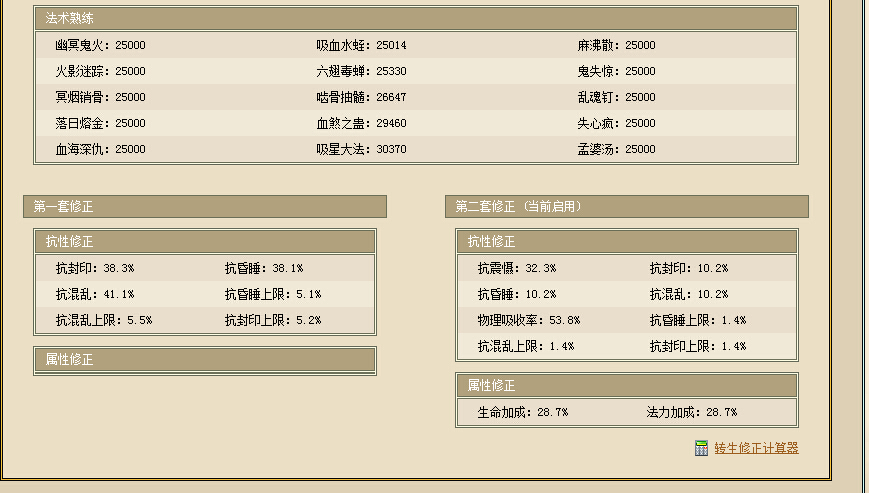
Task: Click the 抗混乱 41.1% entry
Action: pos(95,294)
